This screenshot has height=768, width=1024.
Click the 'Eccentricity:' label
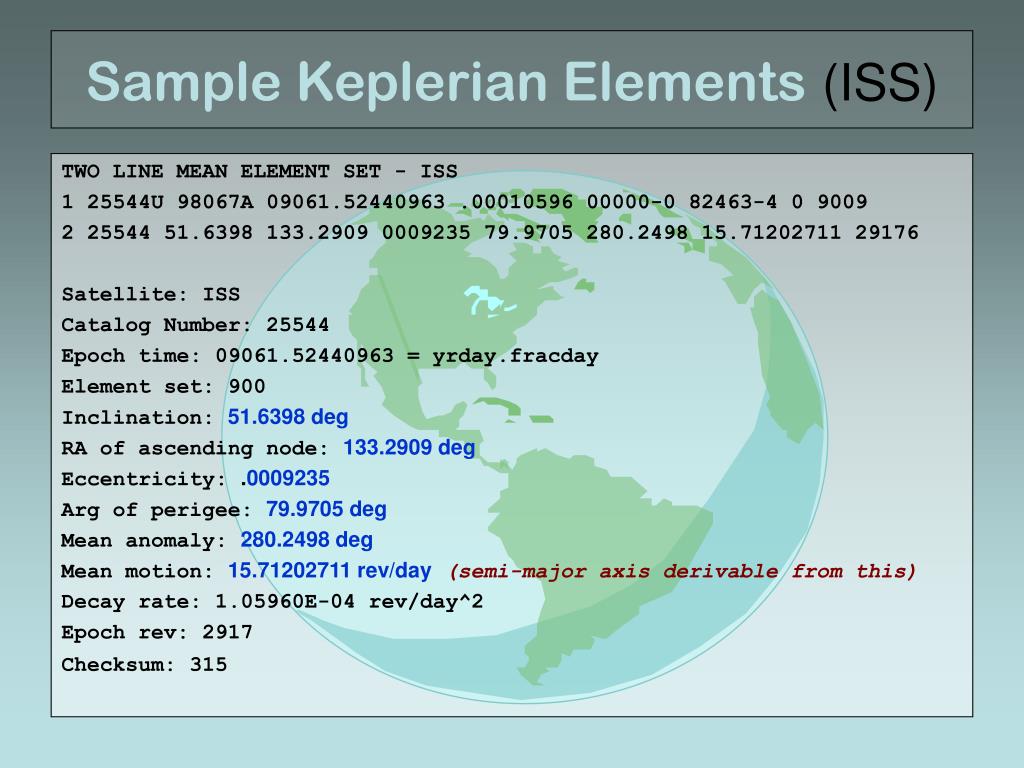pos(144,479)
